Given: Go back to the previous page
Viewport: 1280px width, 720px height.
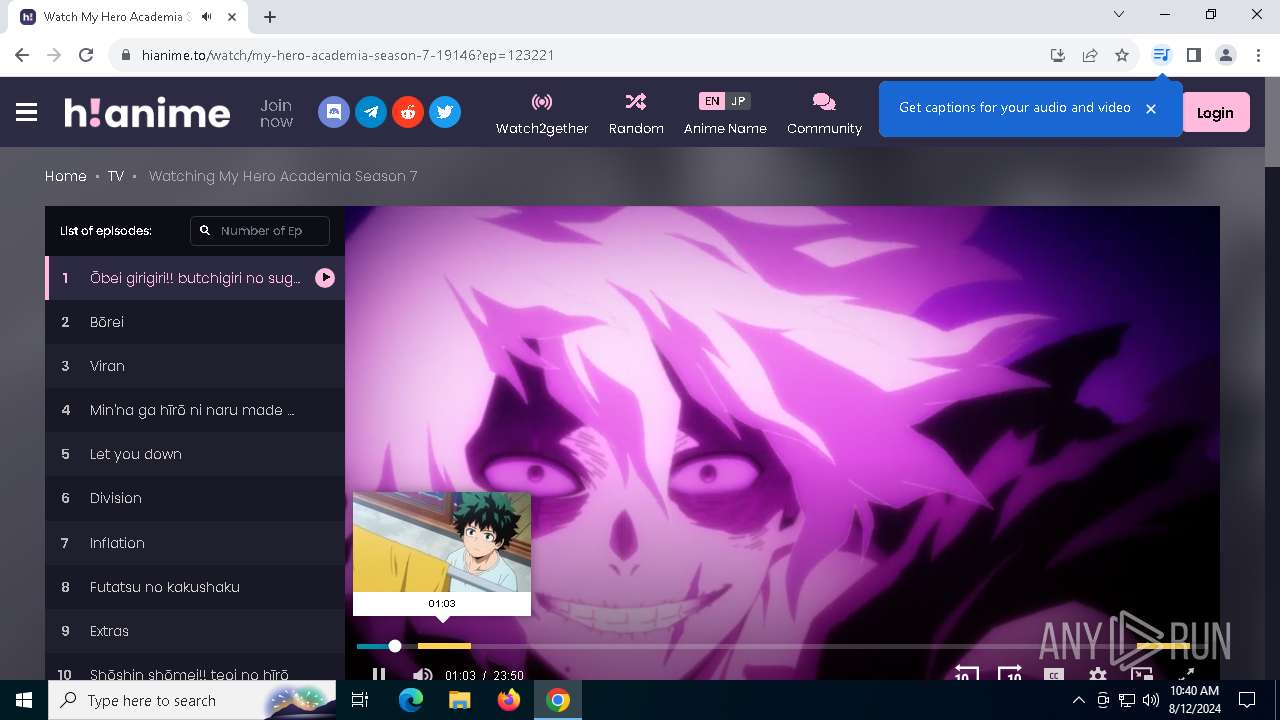Looking at the screenshot, I should click(x=22, y=55).
